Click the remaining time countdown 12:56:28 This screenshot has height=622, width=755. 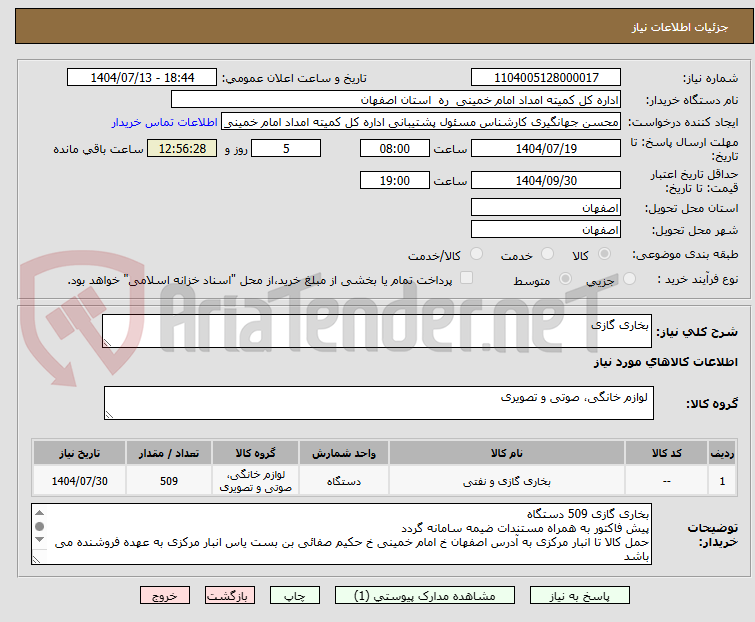182,148
